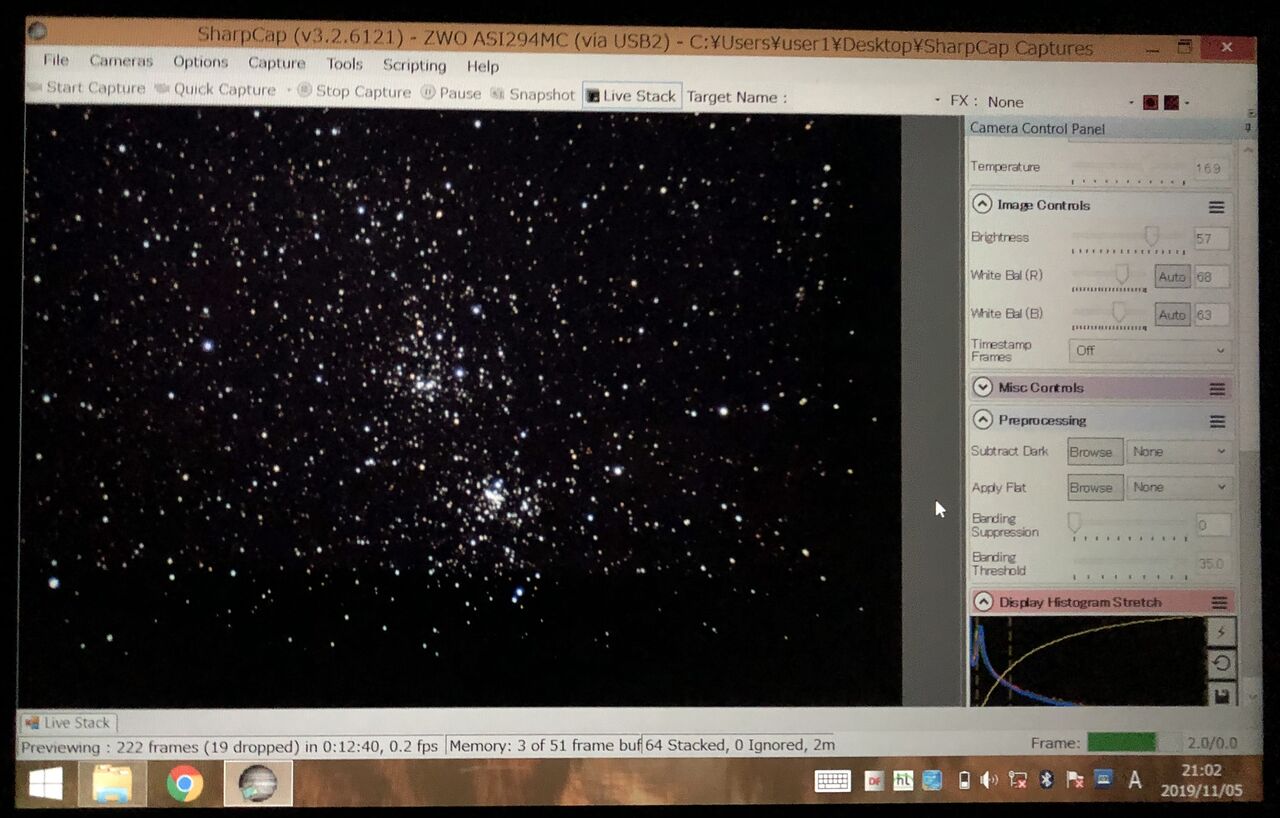Collapse the Display Histogram Stretch section
The image size is (1280, 818).
click(983, 602)
